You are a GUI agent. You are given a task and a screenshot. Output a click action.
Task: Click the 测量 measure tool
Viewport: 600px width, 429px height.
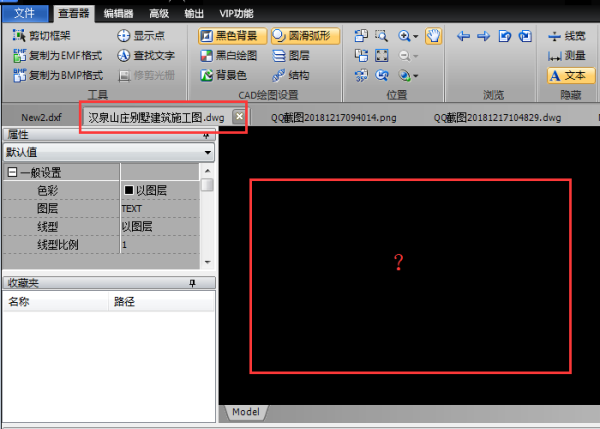tap(566, 55)
